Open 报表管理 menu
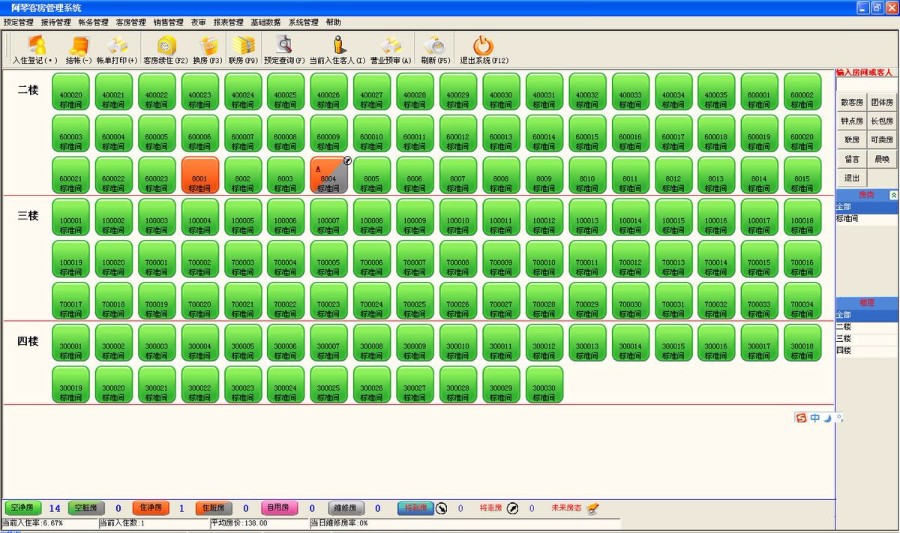900x533 pixels. point(228,22)
